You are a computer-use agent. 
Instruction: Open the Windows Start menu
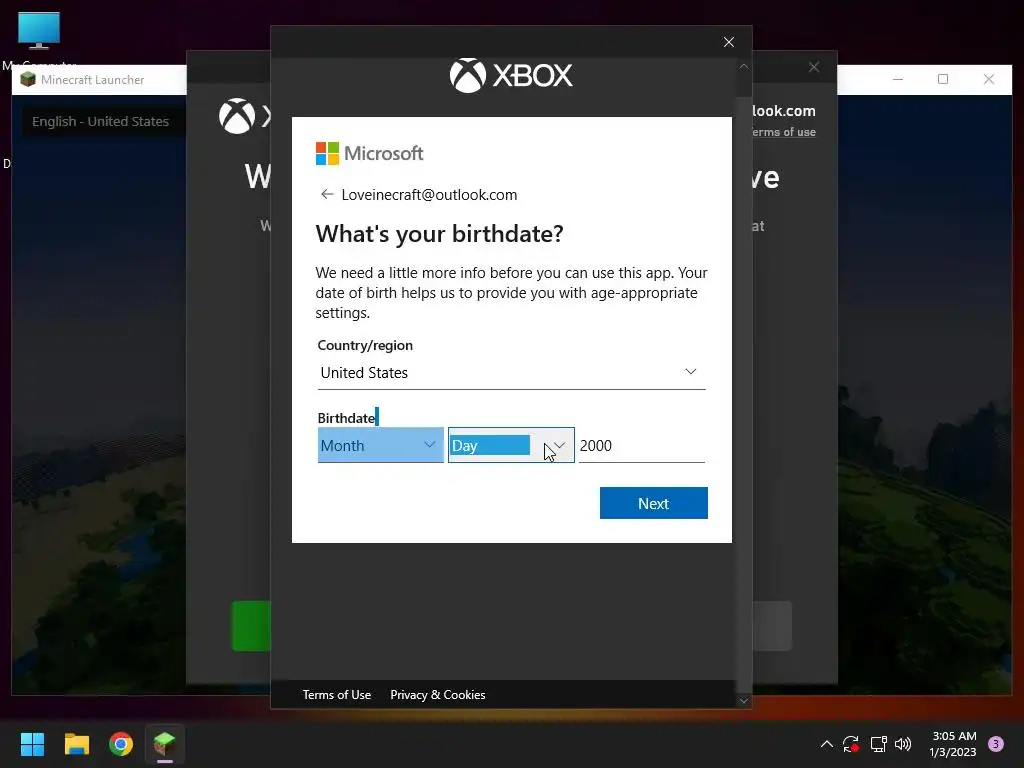(x=32, y=744)
